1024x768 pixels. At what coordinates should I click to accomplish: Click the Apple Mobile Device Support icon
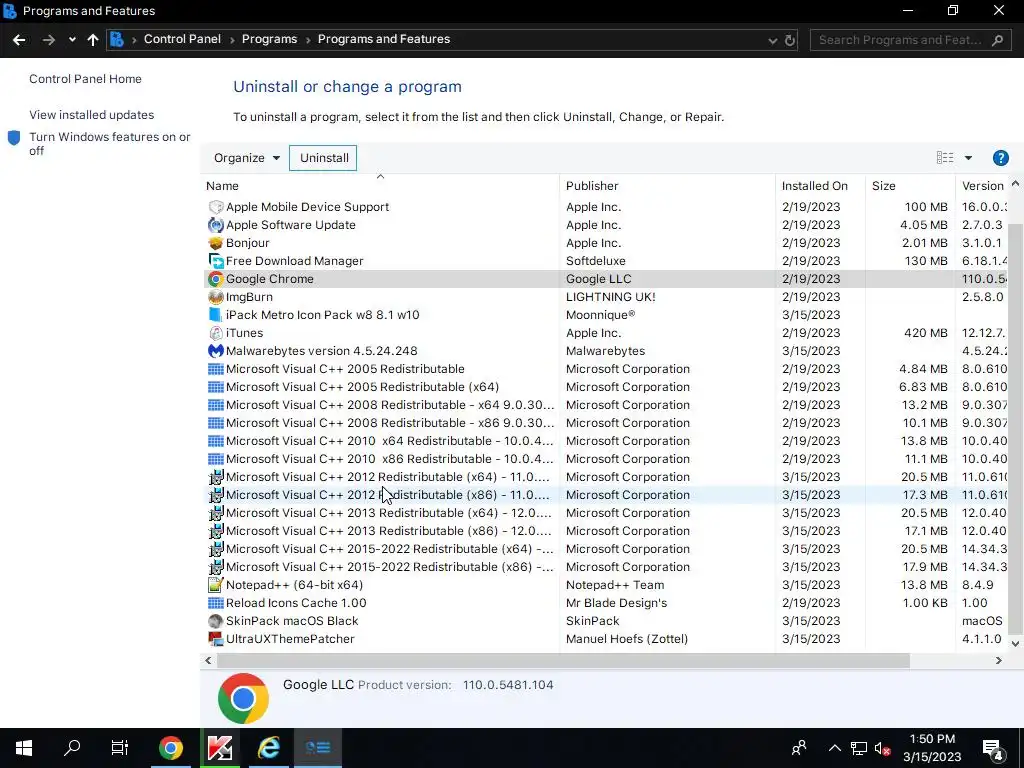tap(216, 207)
